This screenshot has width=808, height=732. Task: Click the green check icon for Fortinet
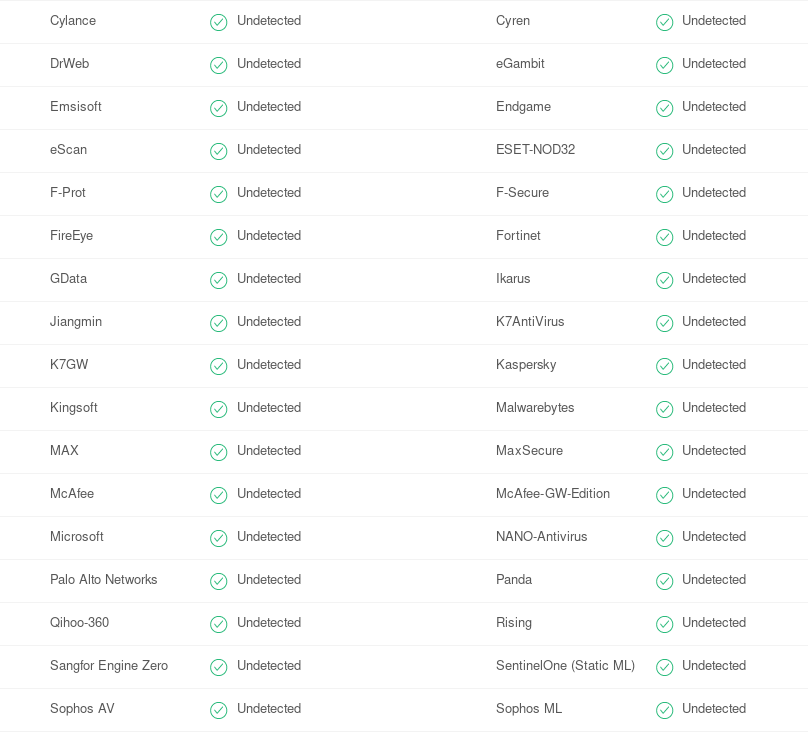tap(664, 237)
